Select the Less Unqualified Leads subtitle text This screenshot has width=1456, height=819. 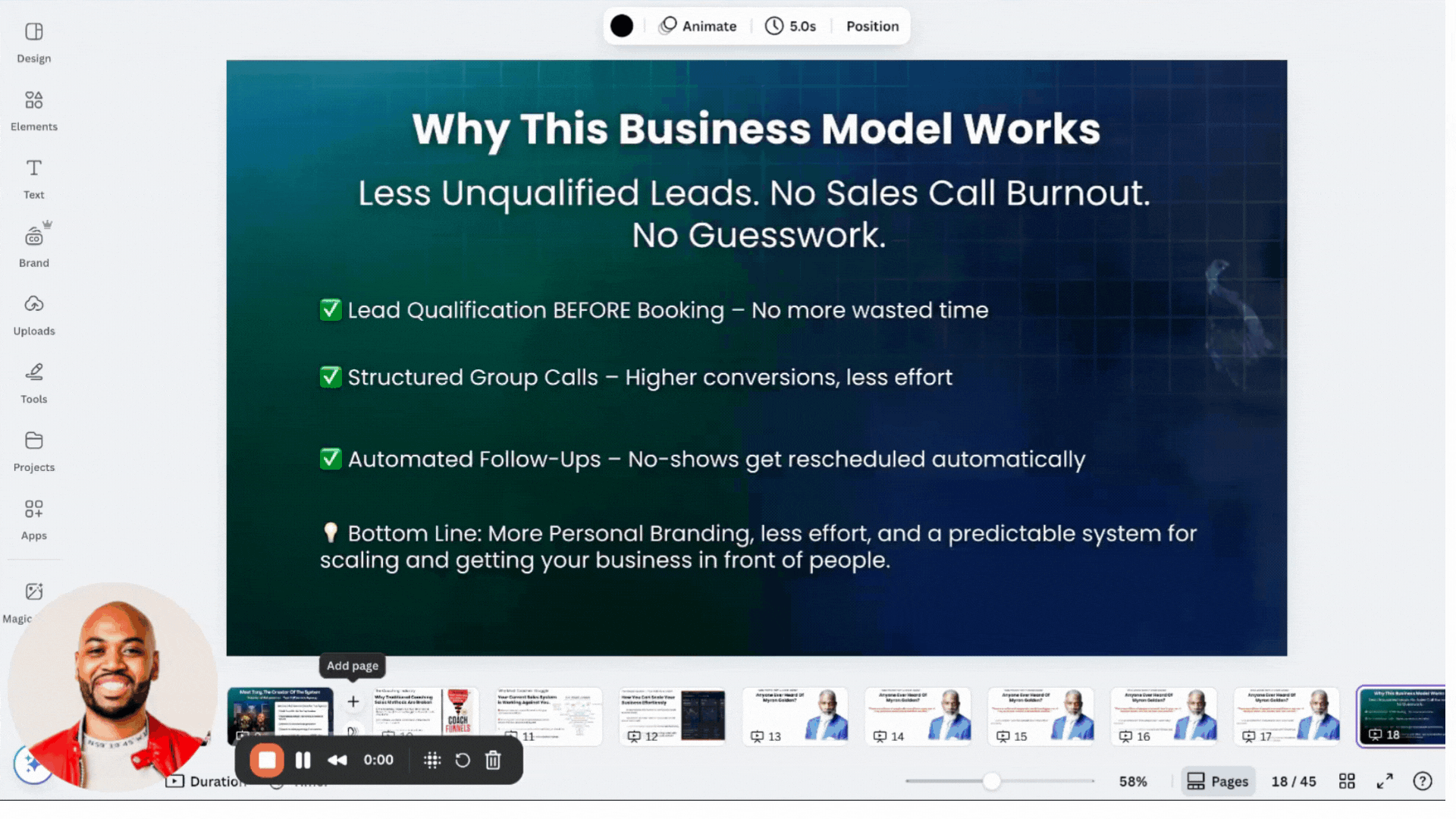[755, 214]
